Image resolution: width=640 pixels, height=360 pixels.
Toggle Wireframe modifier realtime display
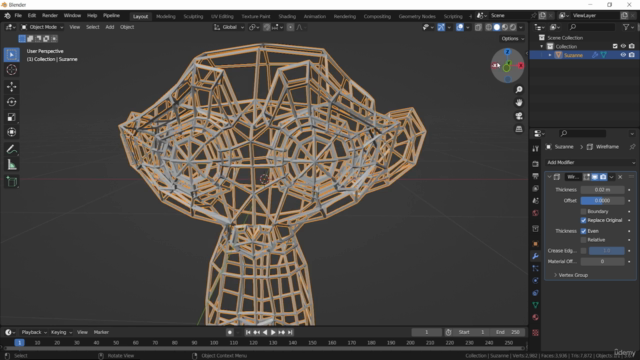tap(595, 177)
